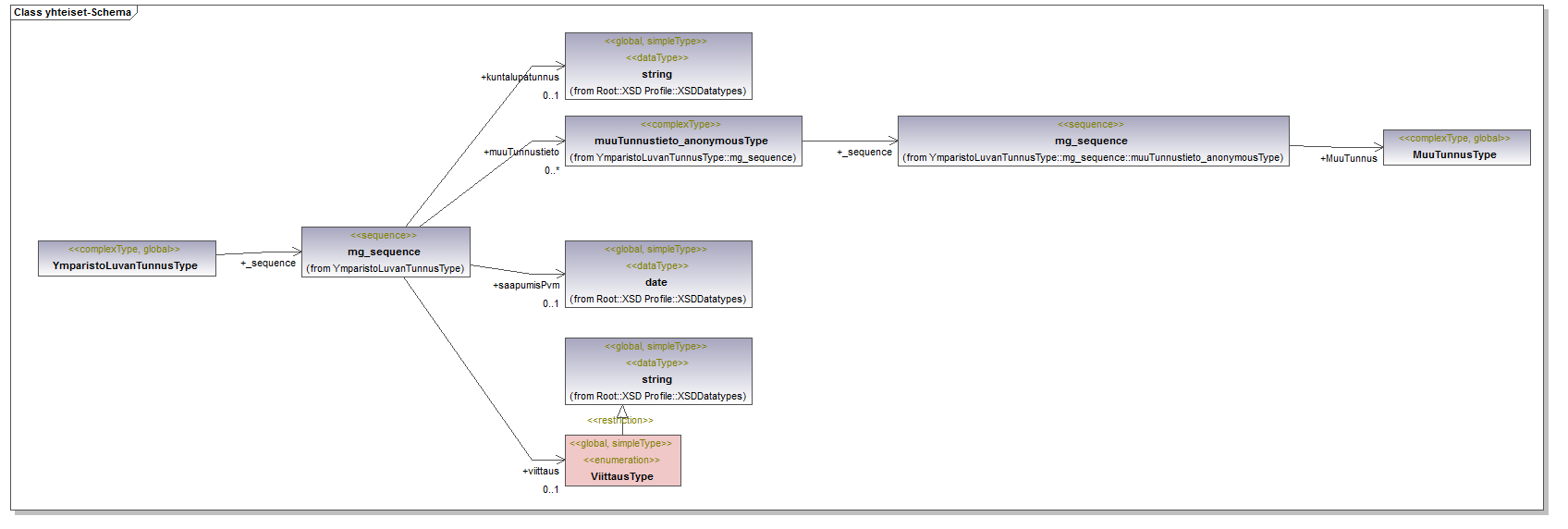Click +_sequence label after muuTunnustieto_anonymousType
This screenshot has width=1568, height=529.
coord(864,152)
